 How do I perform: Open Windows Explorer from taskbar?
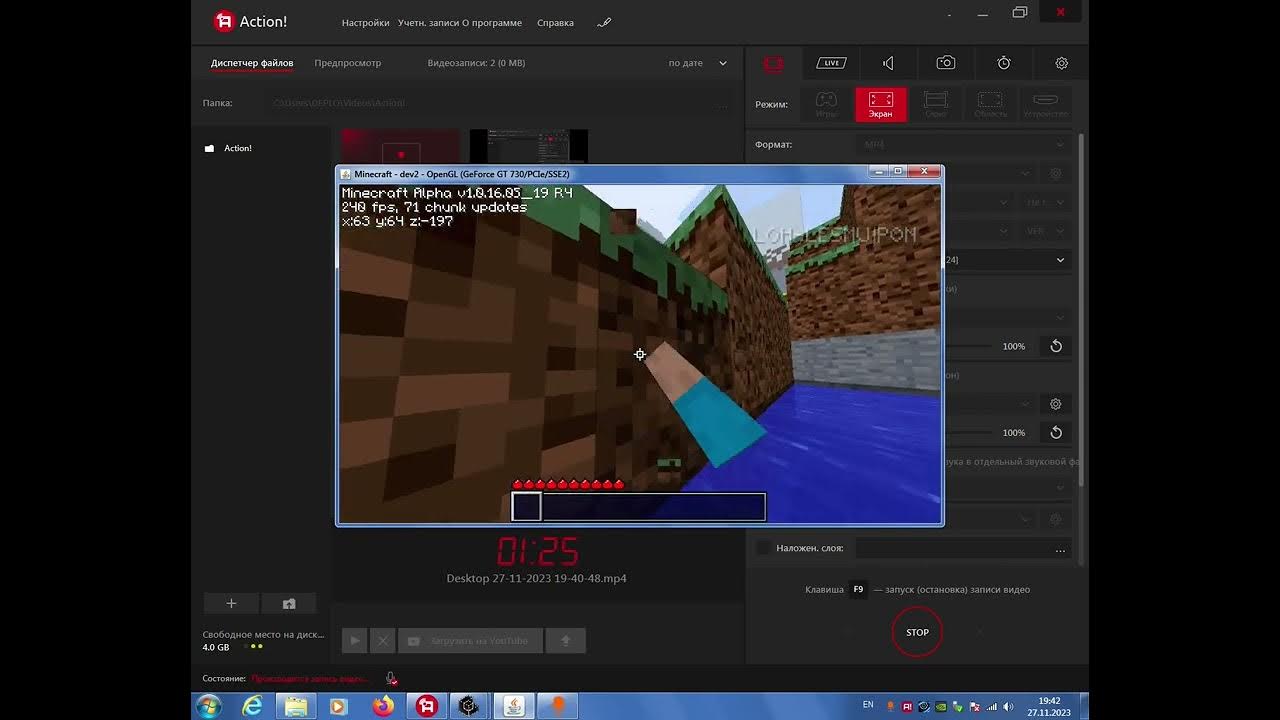(296, 706)
